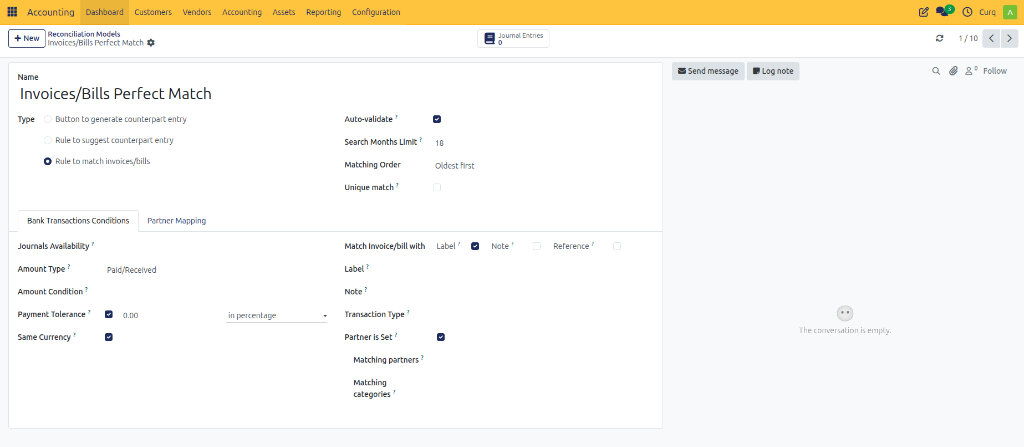Toggle the Label match checkbox
This screenshot has width=1024, height=447.
(x=475, y=246)
